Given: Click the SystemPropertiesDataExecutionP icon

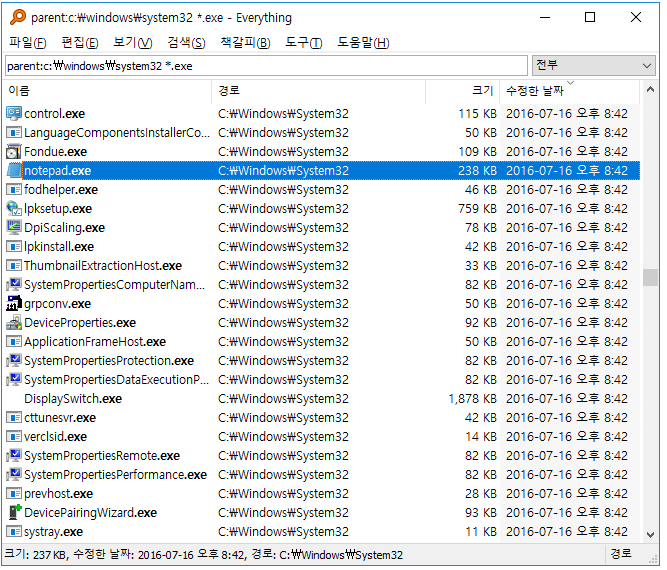Looking at the screenshot, I should (14, 379).
